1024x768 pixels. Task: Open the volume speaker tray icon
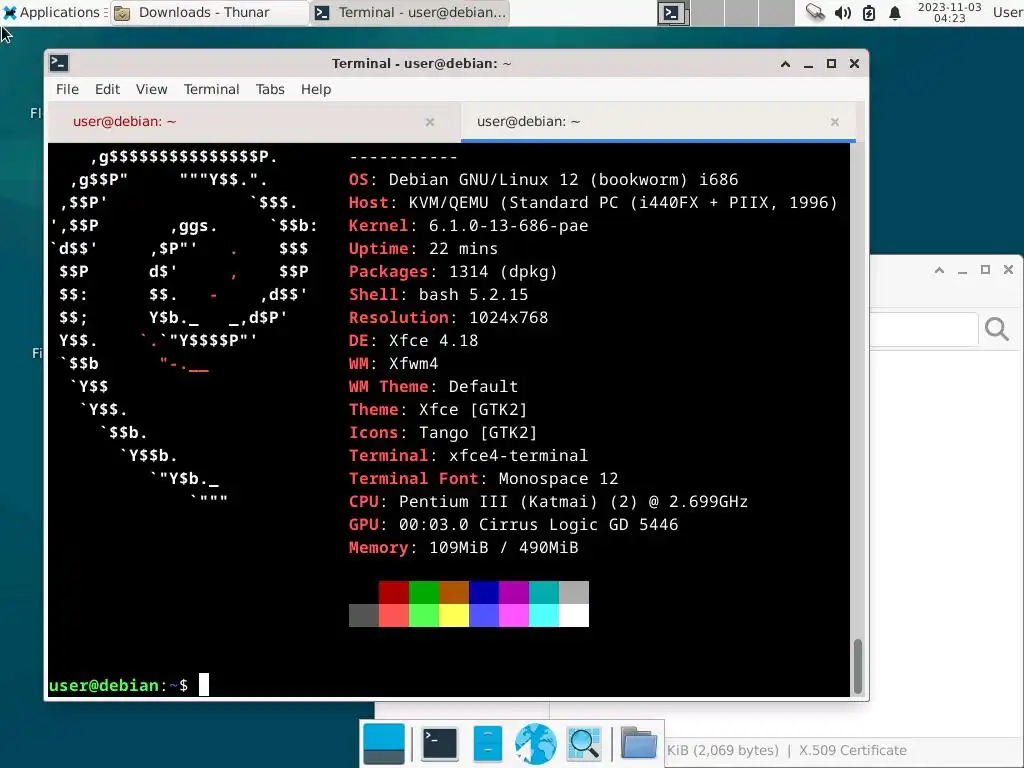pos(842,12)
